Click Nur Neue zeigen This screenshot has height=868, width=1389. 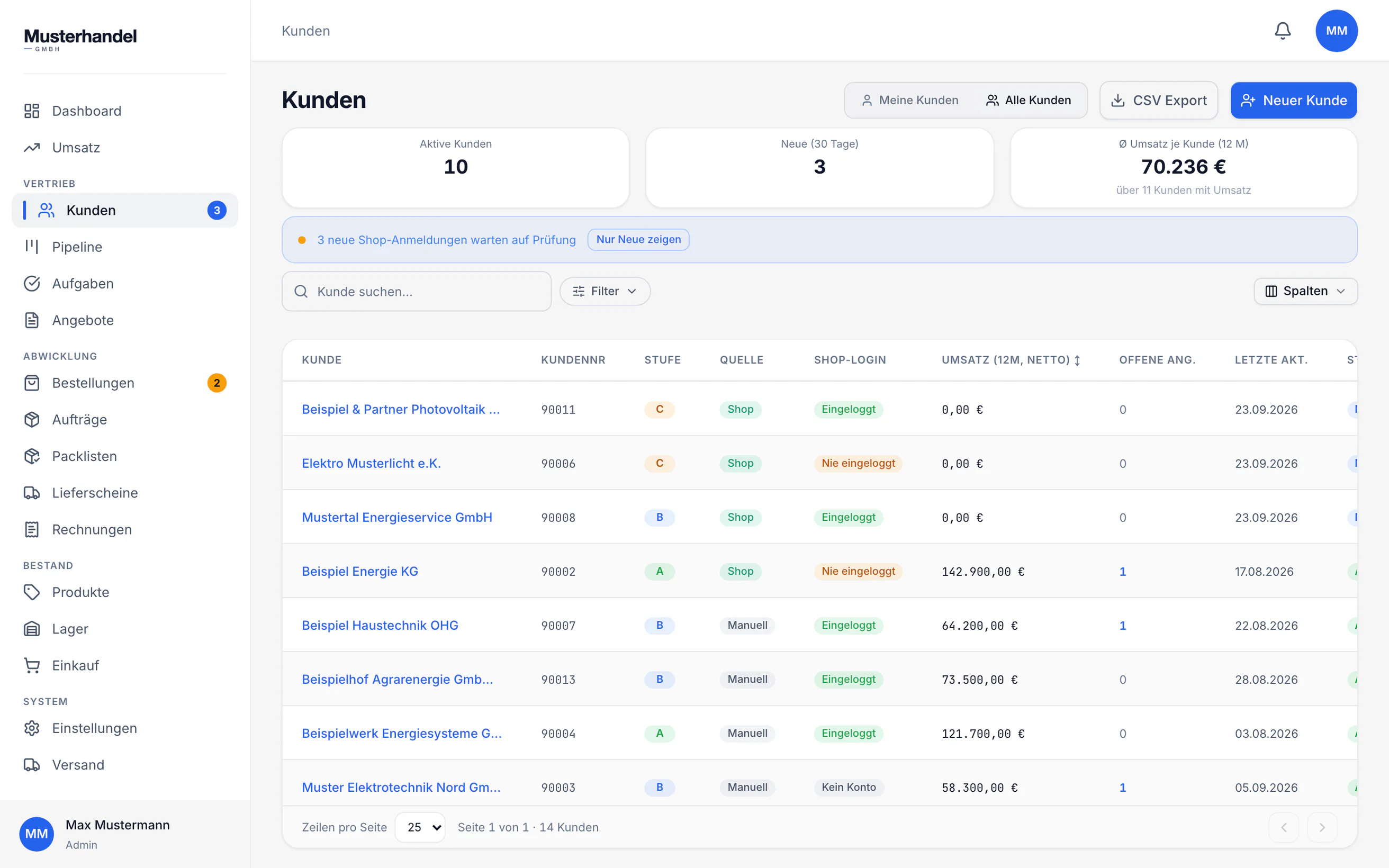pos(638,239)
